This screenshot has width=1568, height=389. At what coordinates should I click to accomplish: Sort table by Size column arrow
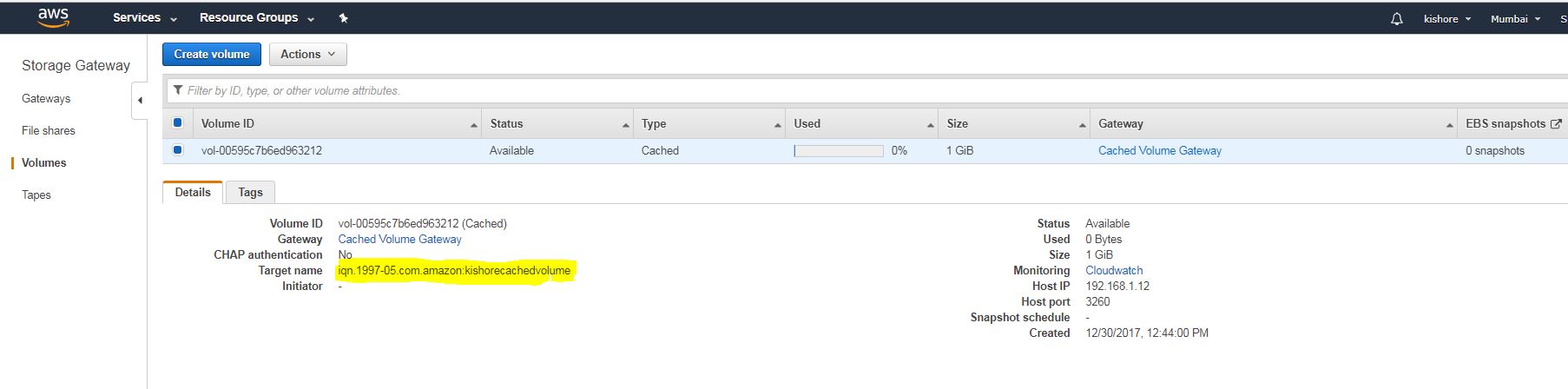point(1083,125)
